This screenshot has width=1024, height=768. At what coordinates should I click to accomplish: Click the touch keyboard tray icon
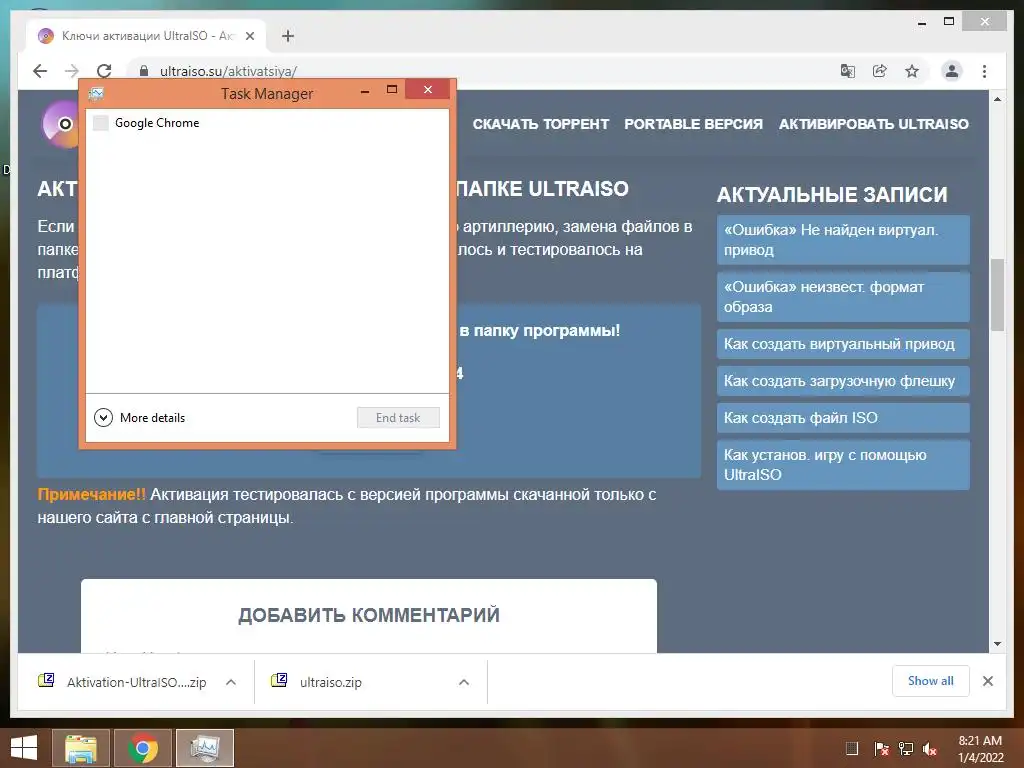(852, 749)
